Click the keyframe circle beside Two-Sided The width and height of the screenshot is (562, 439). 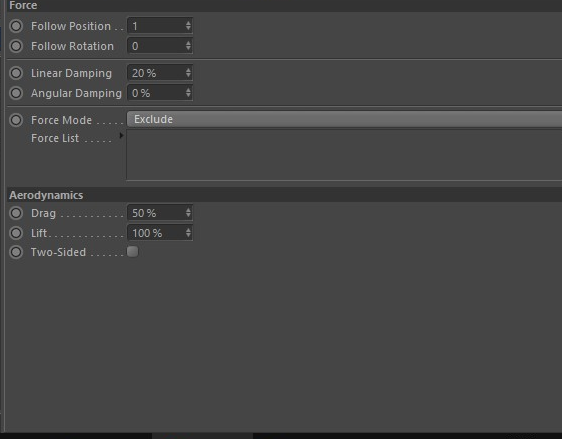point(16,252)
